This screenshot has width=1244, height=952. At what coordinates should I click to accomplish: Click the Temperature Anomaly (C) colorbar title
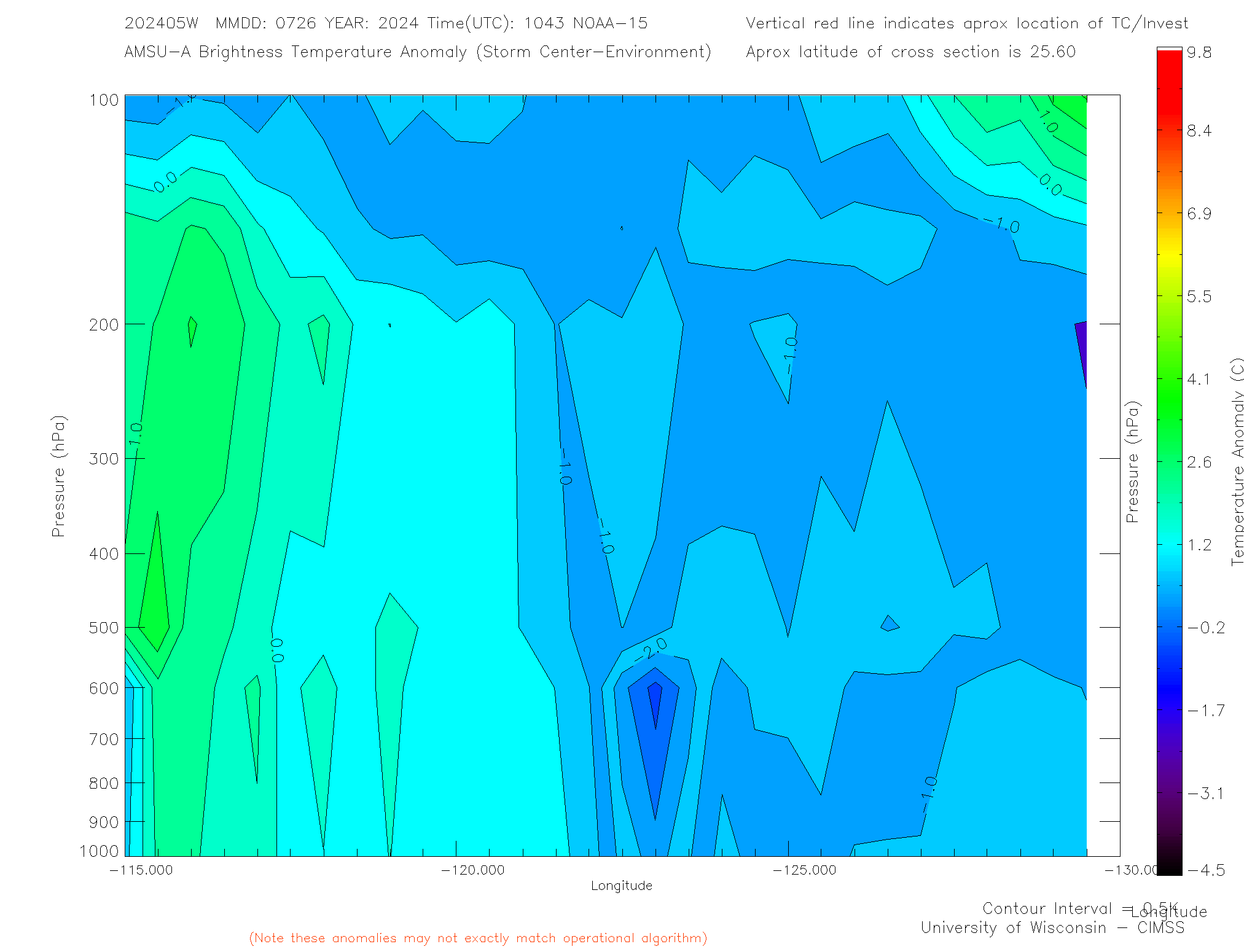click(x=1237, y=462)
